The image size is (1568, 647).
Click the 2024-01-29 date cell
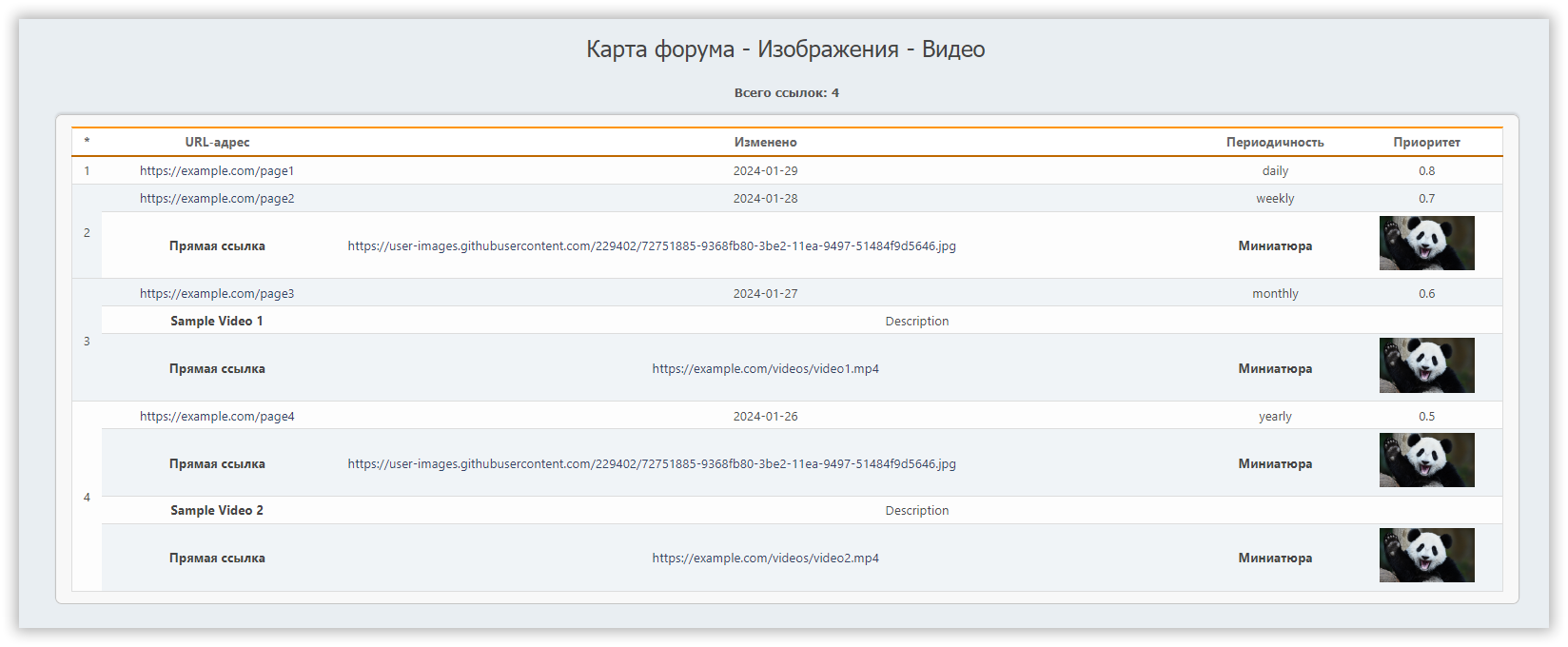tap(765, 171)
